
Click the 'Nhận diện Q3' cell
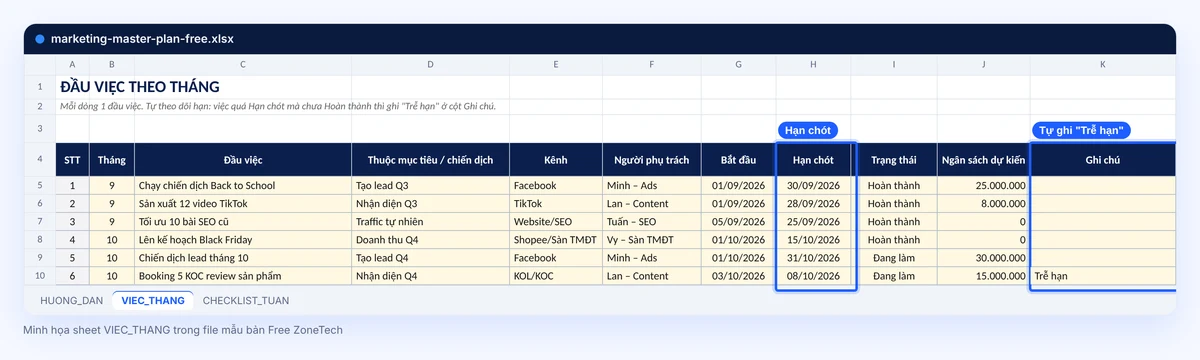tap(431, 203)
